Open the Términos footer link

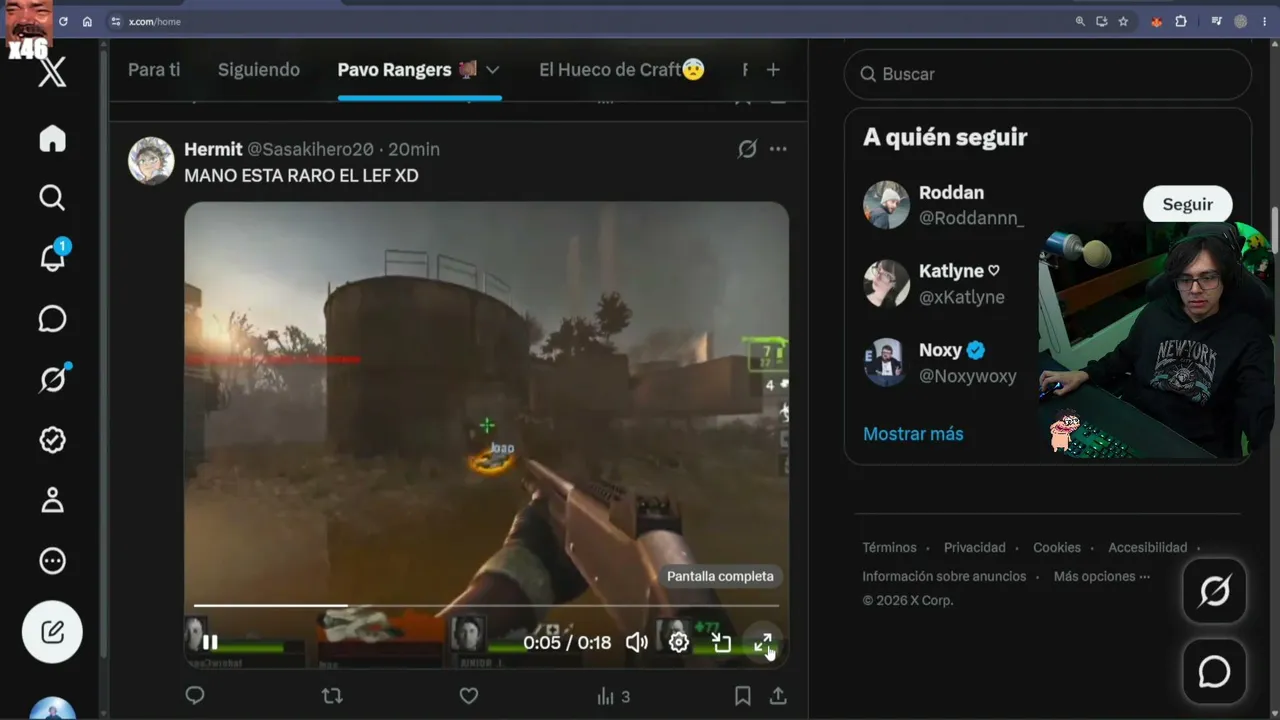point(889,548)
